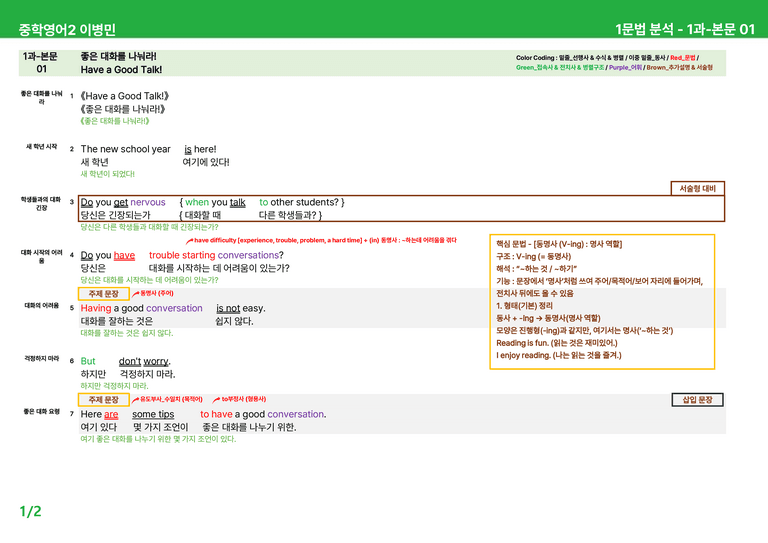Click green translation '새 학년이 되었다!'
This screenshot has width=768, height=543.
pos(107,174)
